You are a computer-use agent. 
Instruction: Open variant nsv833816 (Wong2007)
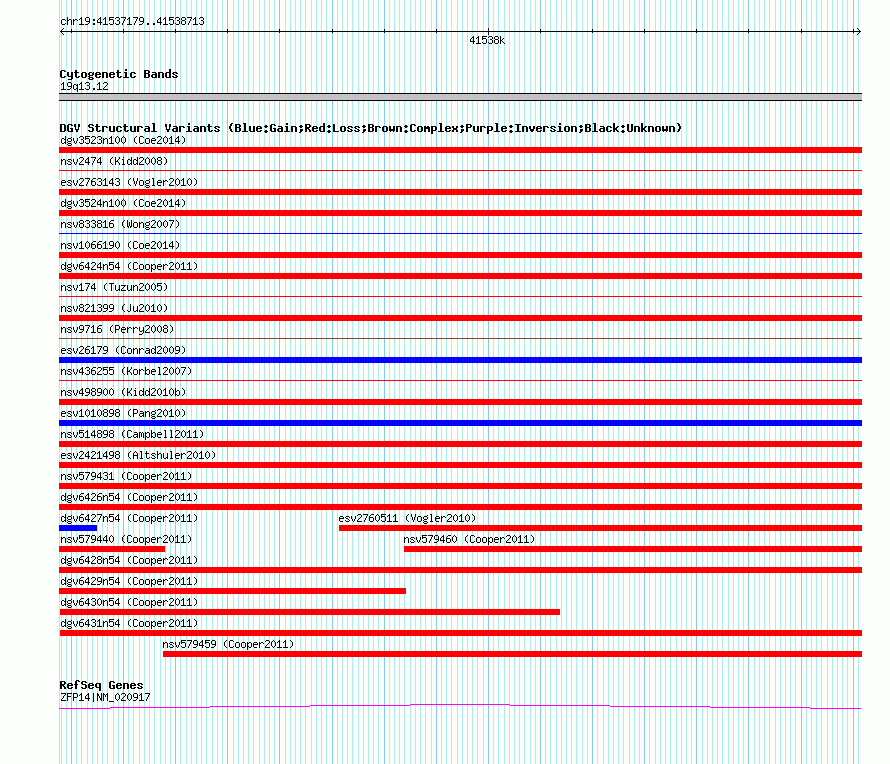click(x=120, y=224)
